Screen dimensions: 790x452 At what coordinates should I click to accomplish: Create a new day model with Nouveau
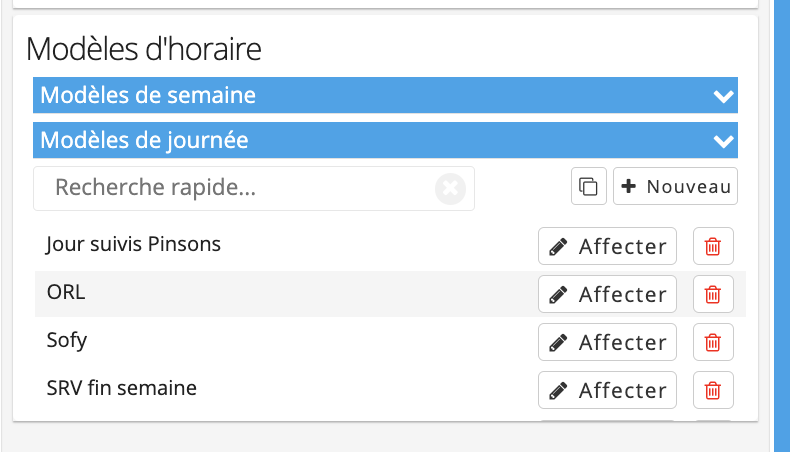[675, 186]
